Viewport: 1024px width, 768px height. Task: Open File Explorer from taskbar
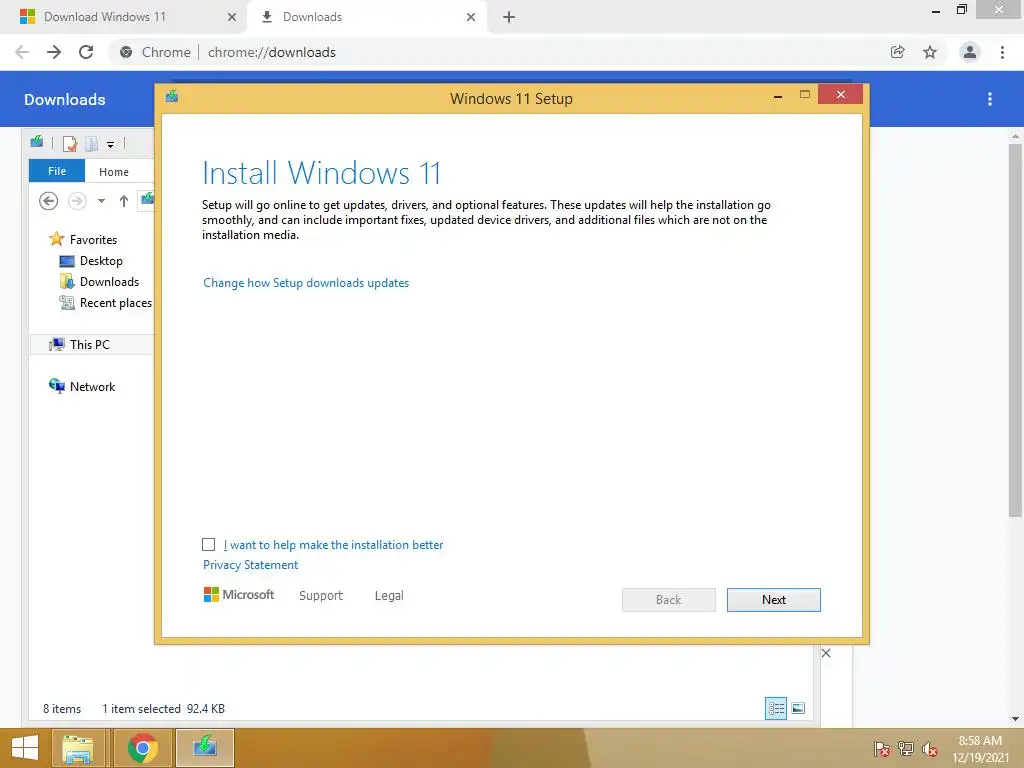click(x=78, y=748)
